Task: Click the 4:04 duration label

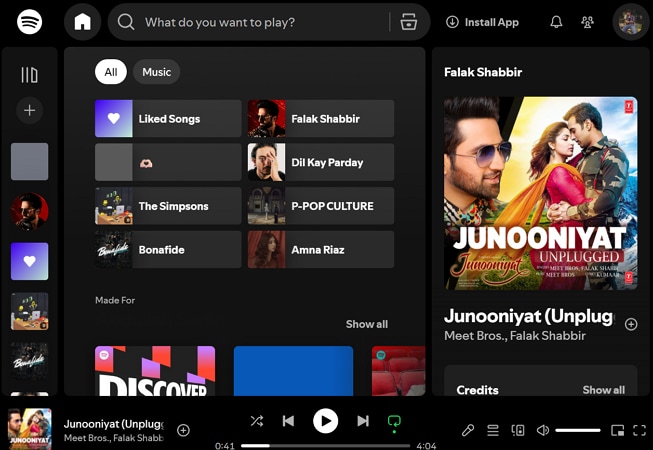Action: point(426,446)
